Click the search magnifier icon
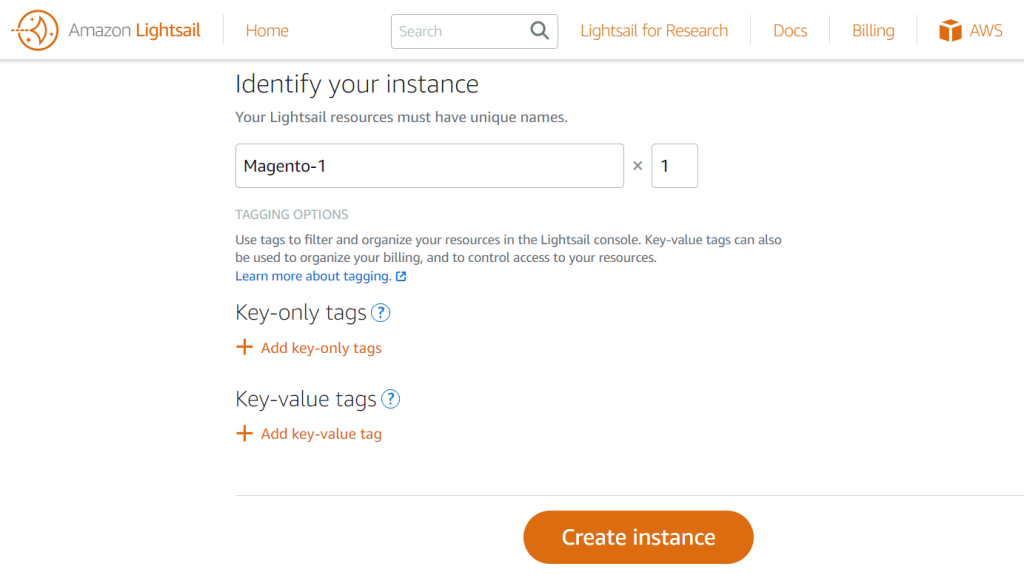Viewport: 1024px width, 575px height. click(540, 31)
